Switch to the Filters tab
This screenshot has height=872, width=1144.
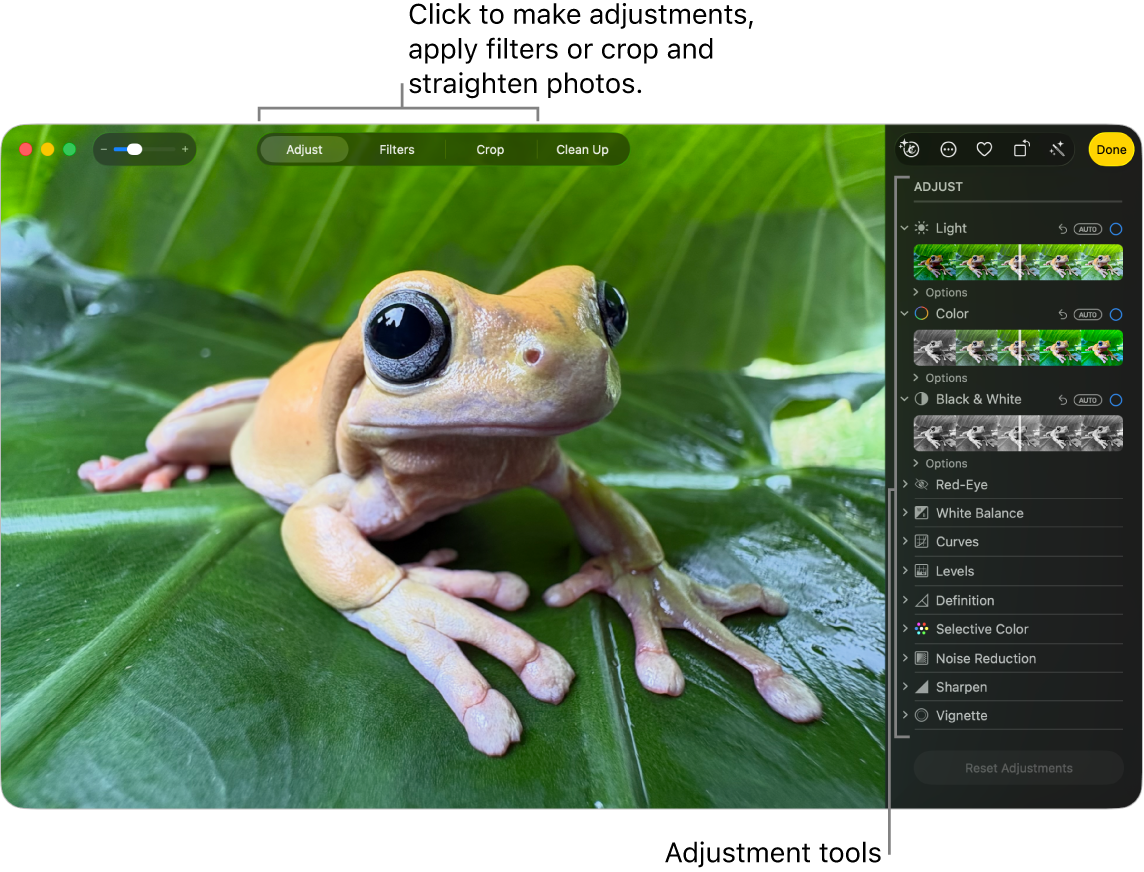point(396,149)
